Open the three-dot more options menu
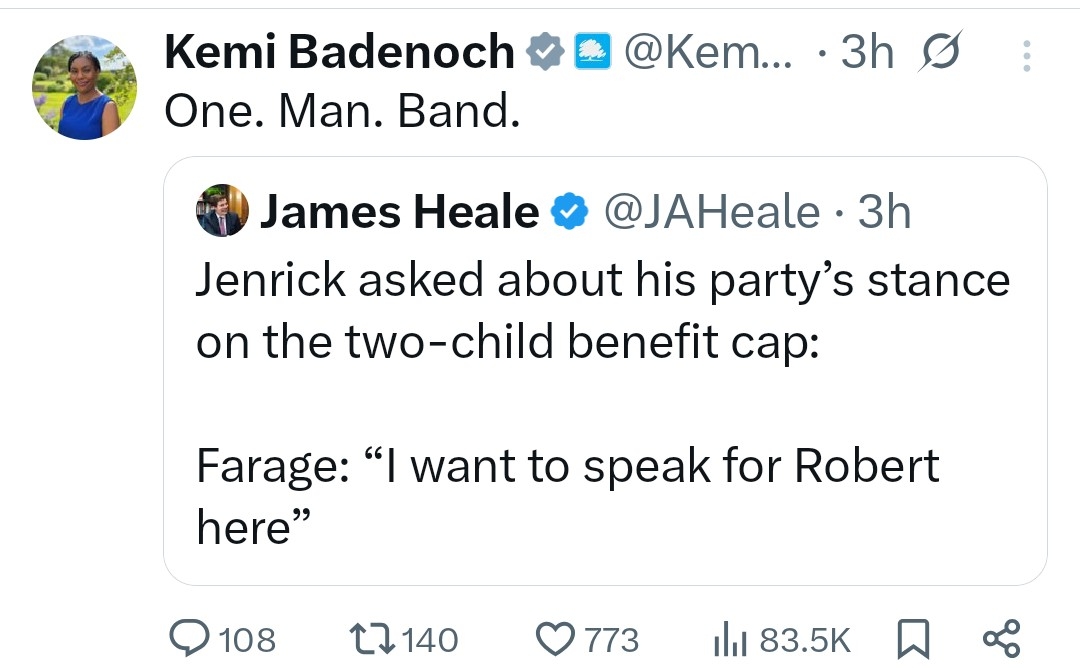The height and width of the screenshot is (668, 1080). pos(1026,55)
